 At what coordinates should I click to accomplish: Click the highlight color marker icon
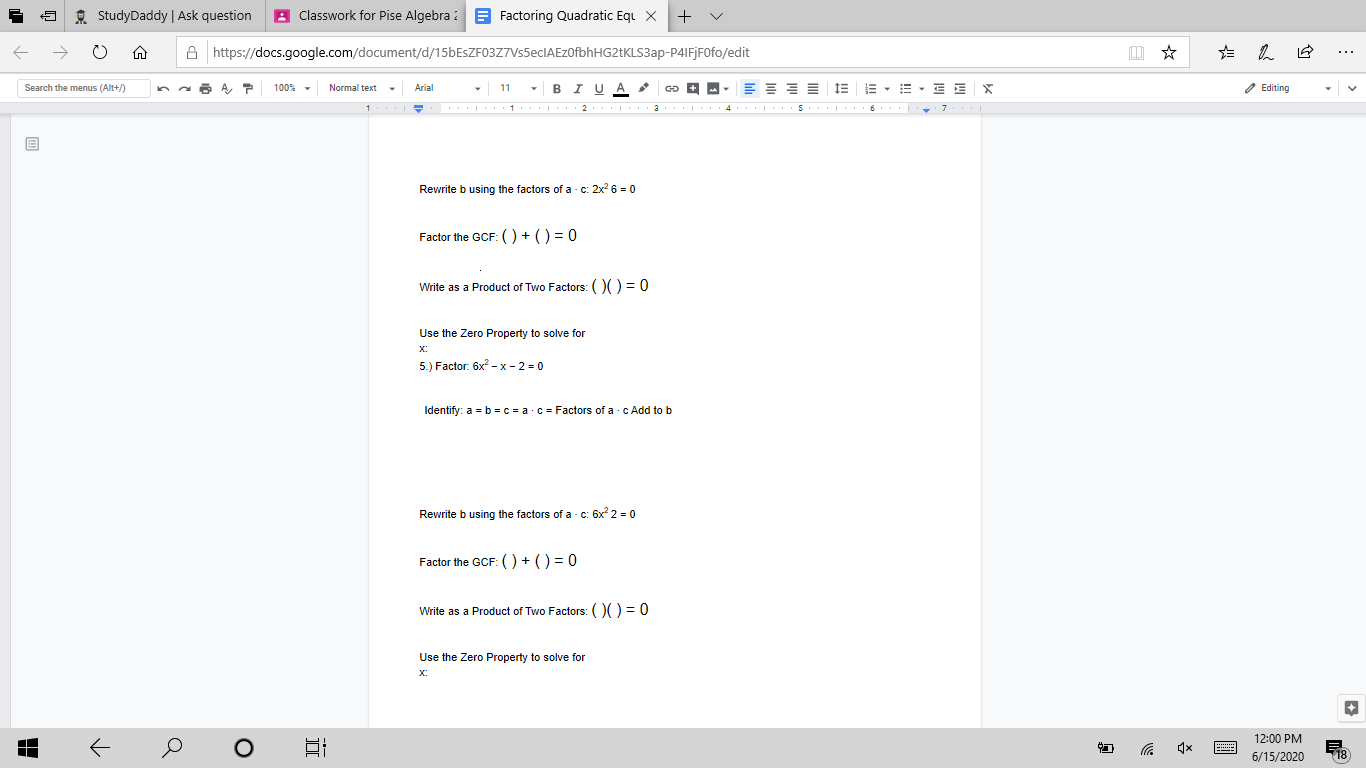644,88
